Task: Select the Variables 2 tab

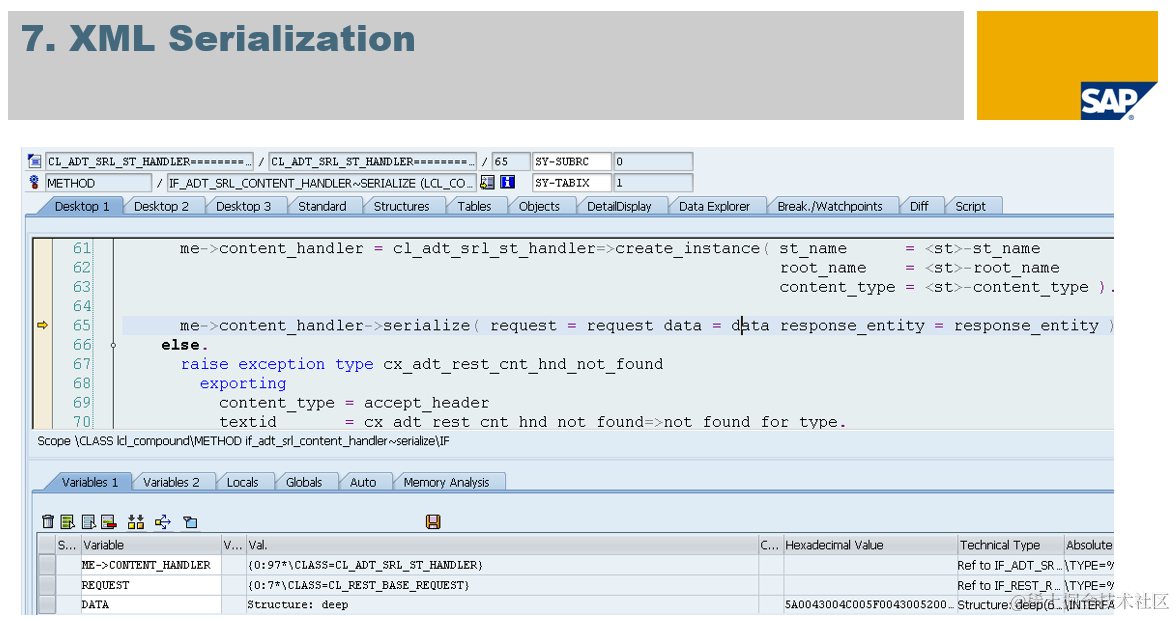Action: (x=172, y=482)
